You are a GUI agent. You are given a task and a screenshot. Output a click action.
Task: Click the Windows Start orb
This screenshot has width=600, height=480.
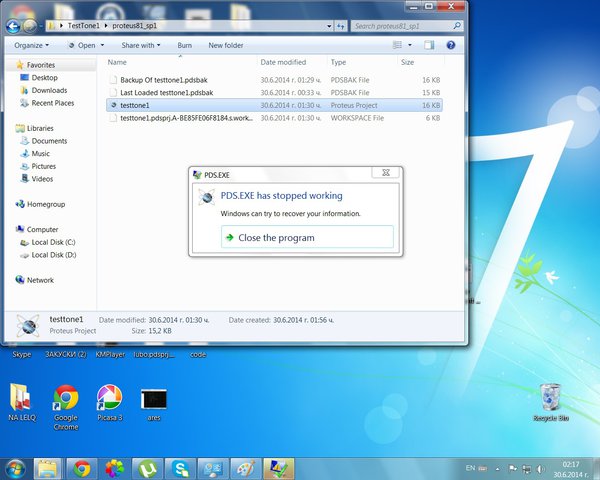[15, 469]
